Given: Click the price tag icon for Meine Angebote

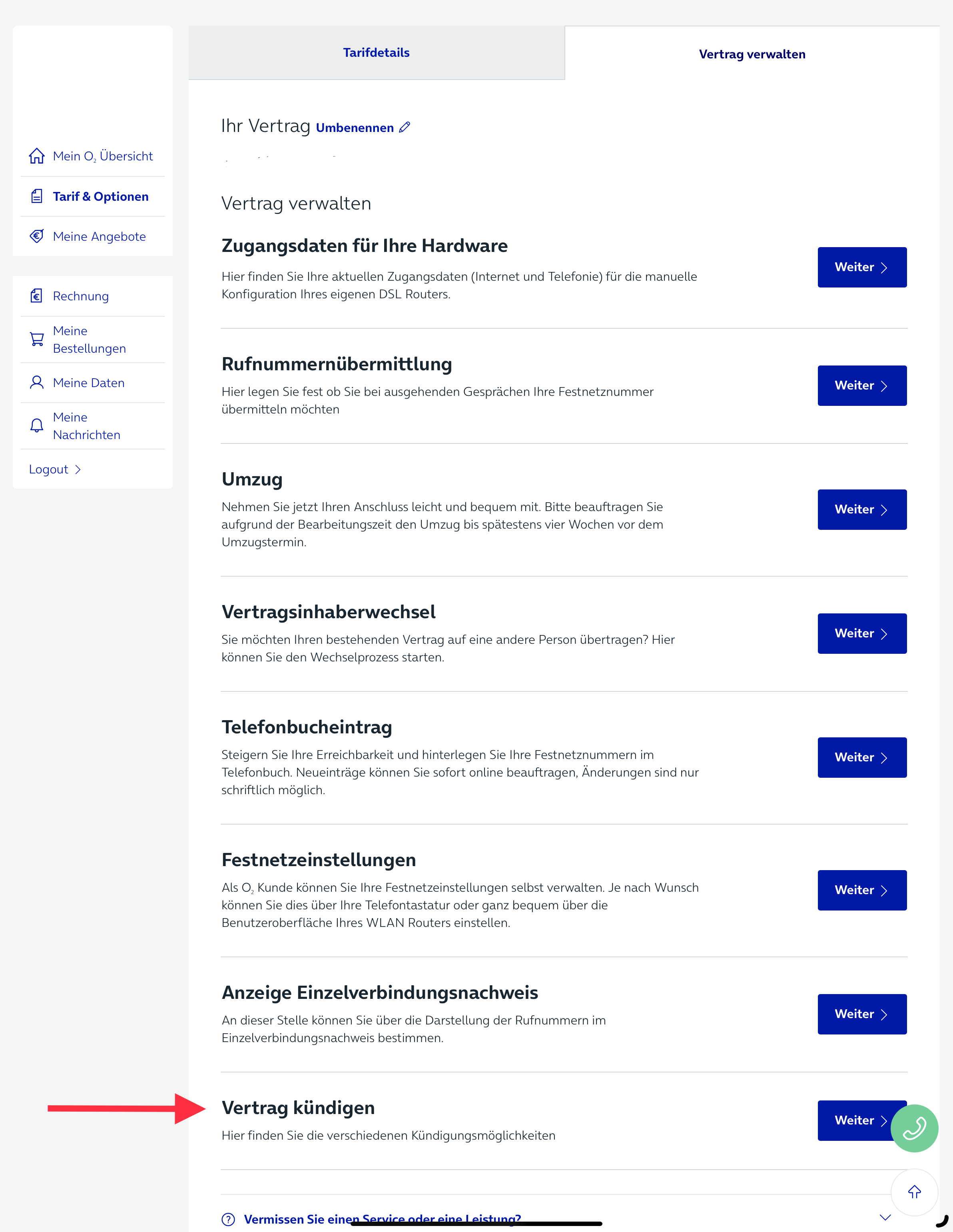Looking at the screenshot, I should pos(37,236).
